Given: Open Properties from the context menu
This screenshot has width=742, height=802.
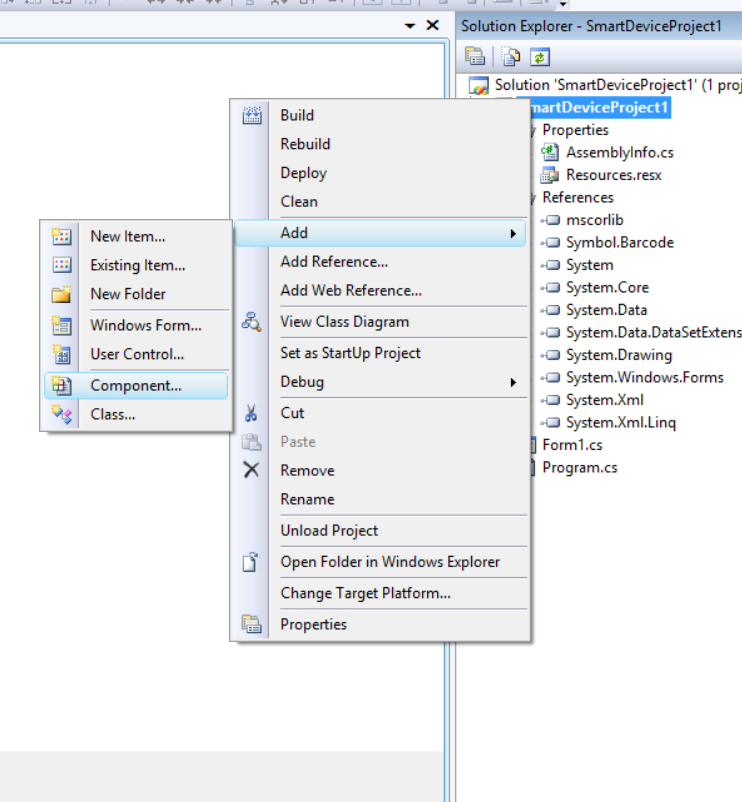Looking at the screenshot, I should click(x=379, y=624).
